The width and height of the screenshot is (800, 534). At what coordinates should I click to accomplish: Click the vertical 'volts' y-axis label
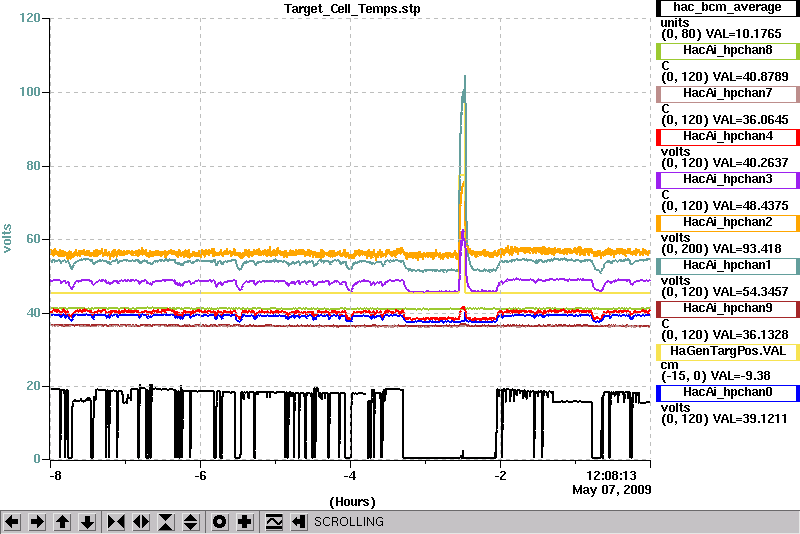[x=7, y=238]
